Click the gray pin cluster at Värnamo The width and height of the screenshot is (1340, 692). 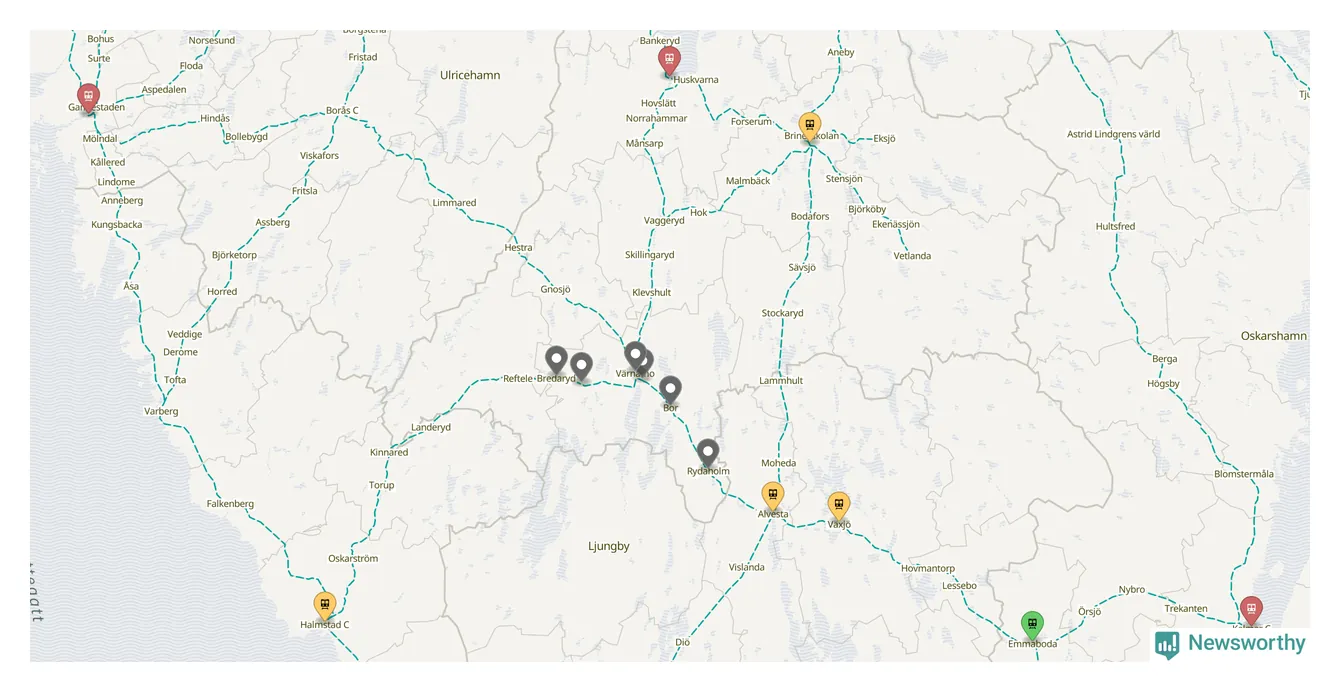point(638,358)
